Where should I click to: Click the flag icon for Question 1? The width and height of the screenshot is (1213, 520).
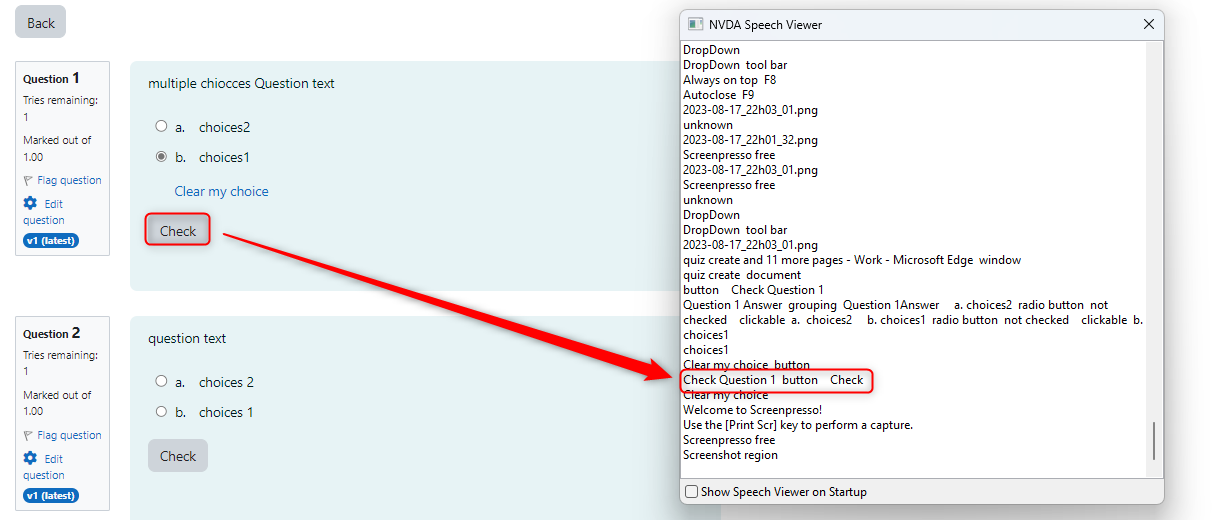tap(28, 181)
